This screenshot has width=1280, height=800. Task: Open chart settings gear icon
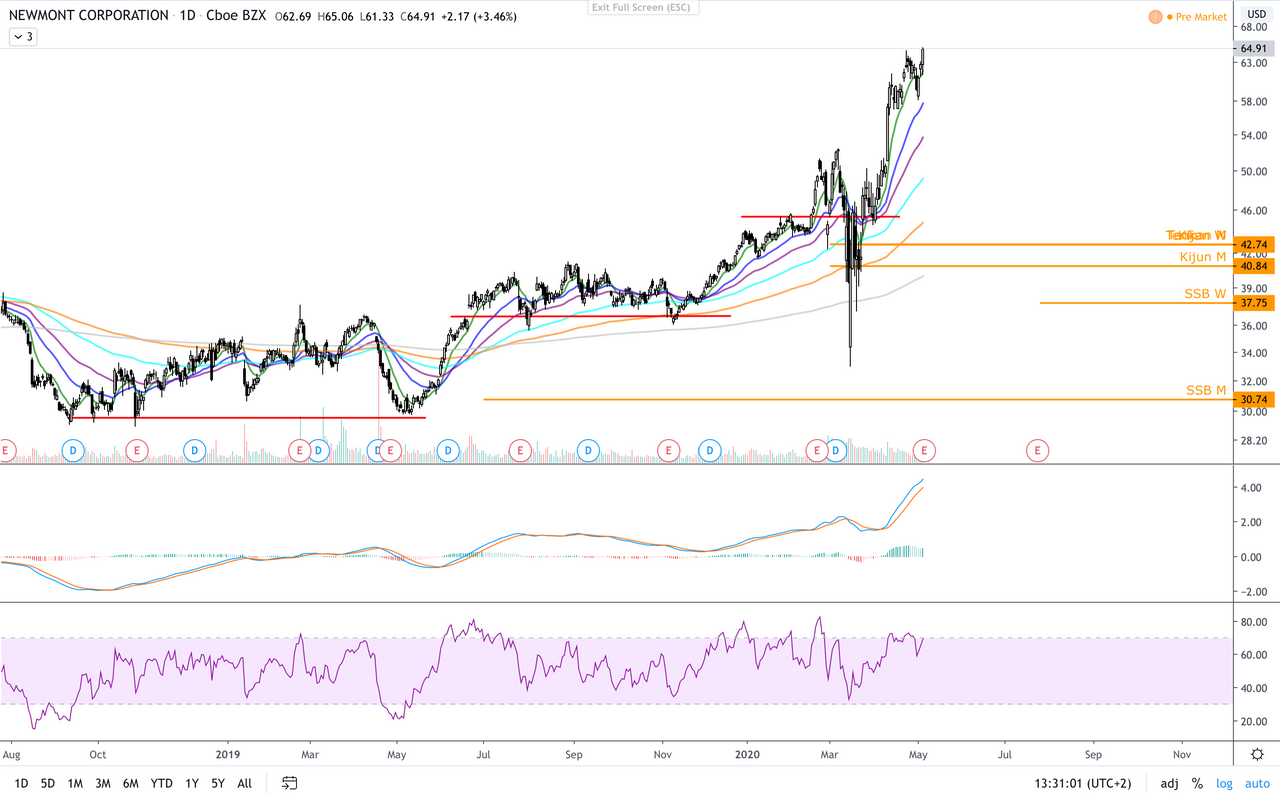1258,754
